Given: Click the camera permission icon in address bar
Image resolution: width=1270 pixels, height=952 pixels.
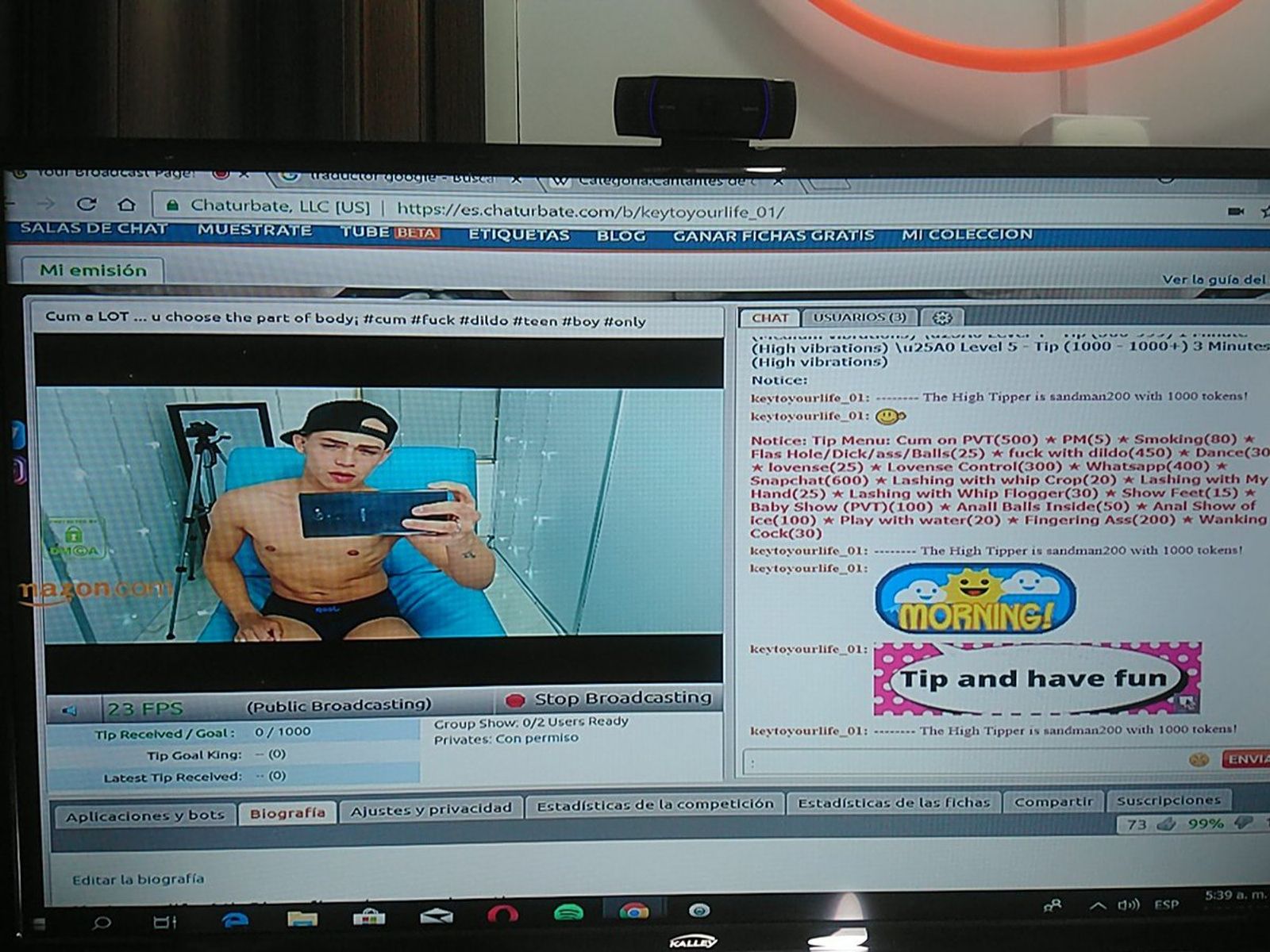Looking at the screenshot, I should [1235, 211].
